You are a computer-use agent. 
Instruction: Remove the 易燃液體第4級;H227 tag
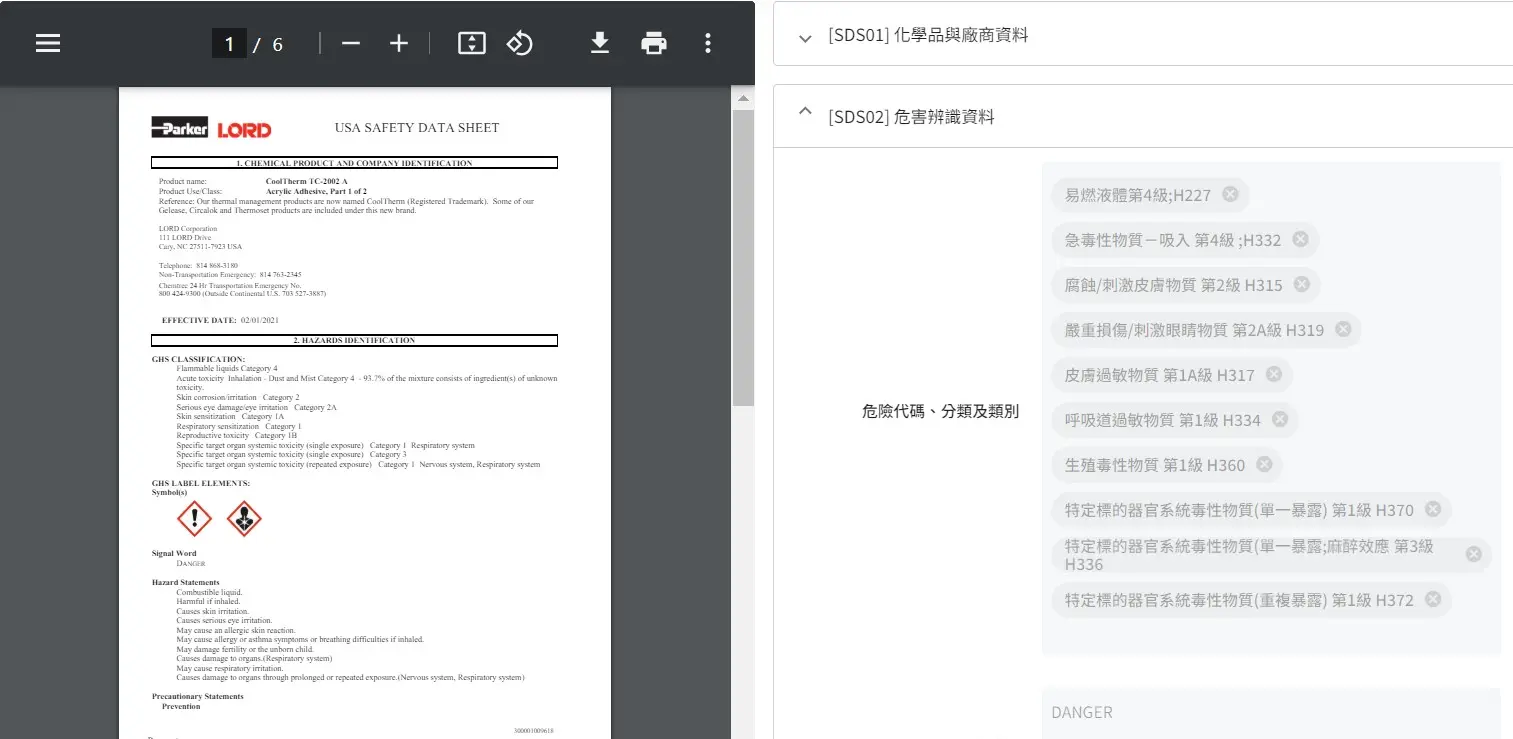(1230, 194)
